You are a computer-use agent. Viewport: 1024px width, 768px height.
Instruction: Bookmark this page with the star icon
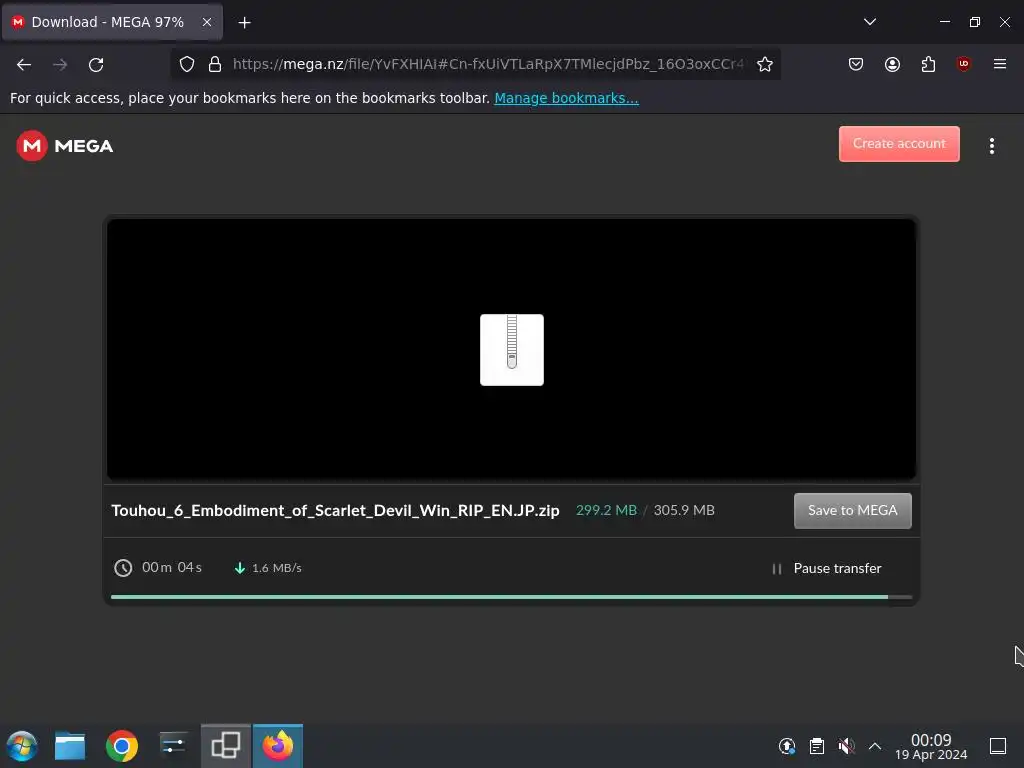765,64
